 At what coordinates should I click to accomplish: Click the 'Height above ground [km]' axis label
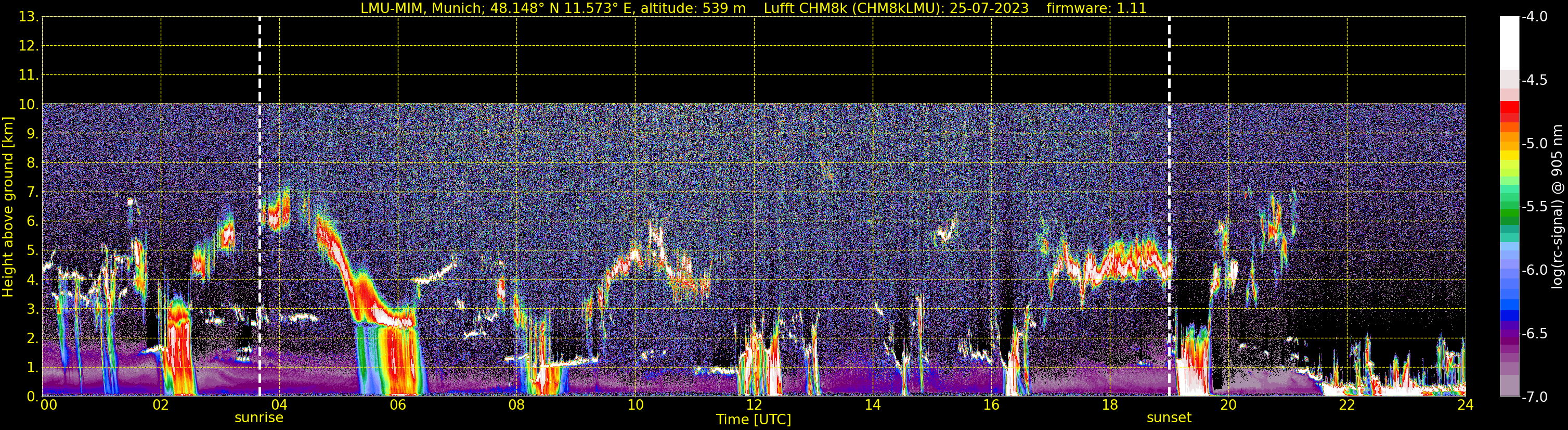point(8,207)
